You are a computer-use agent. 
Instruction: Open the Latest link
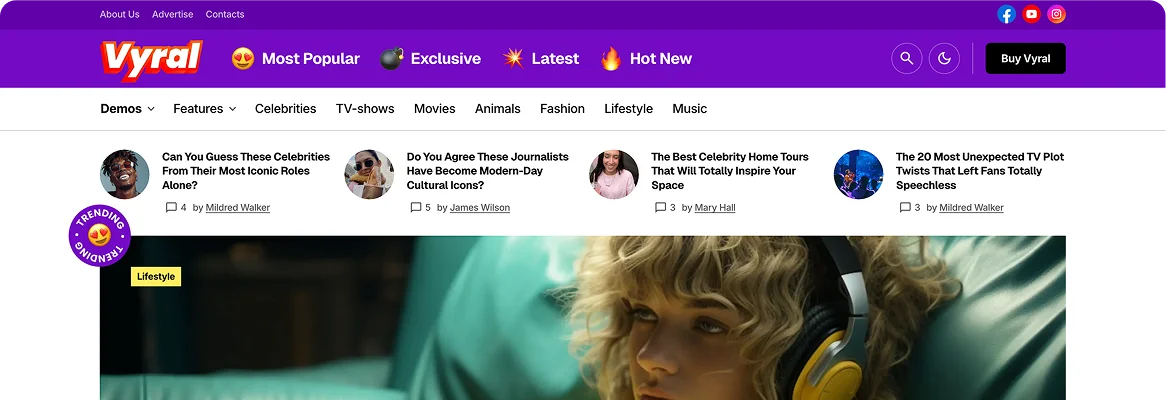coord(555,58)
